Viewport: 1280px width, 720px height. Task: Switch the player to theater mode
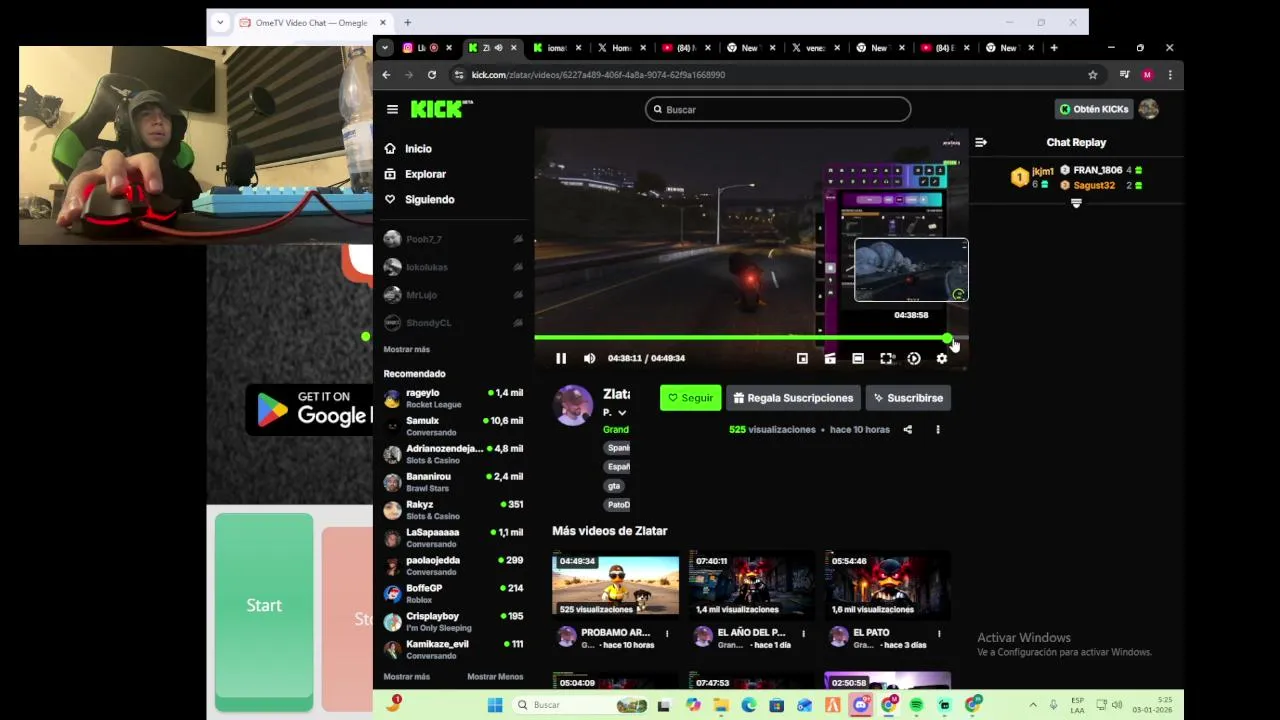click(x=858, y=358)
